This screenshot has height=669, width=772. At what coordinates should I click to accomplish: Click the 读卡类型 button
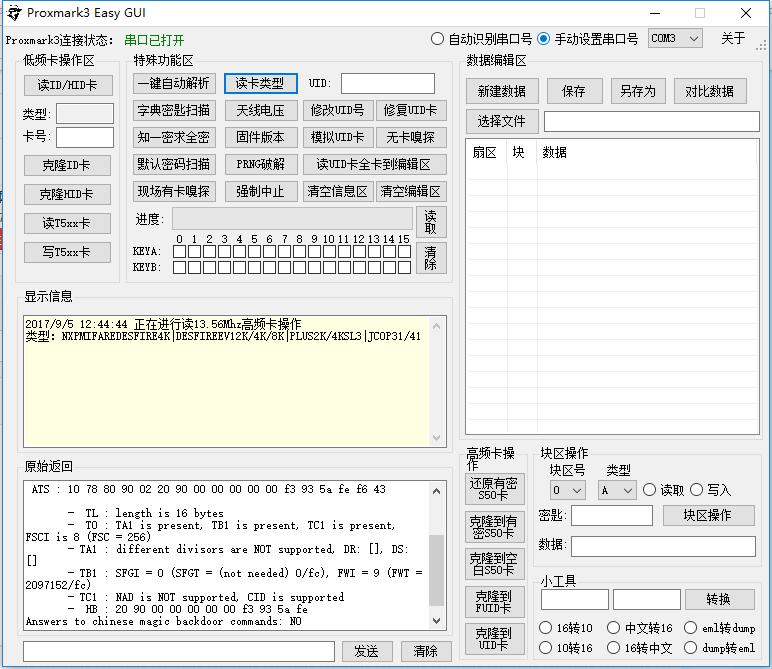(x=260, y=83)
